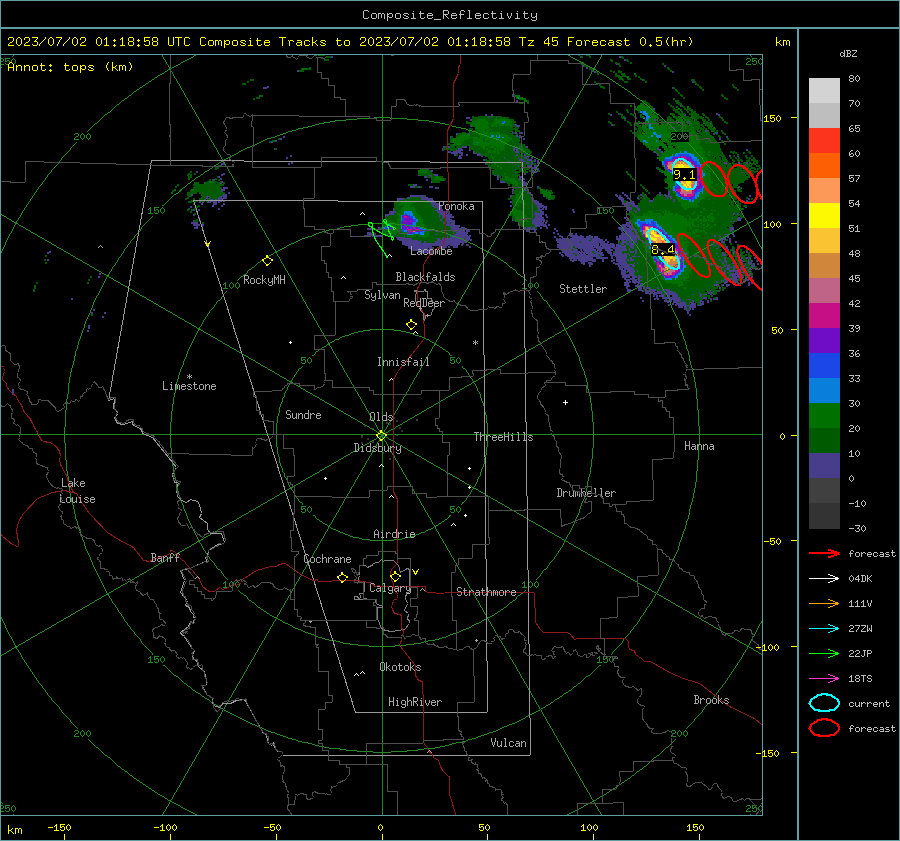
Task: Select the magenta 39-42 dBZ color swatch
Action: pos(824,316)
